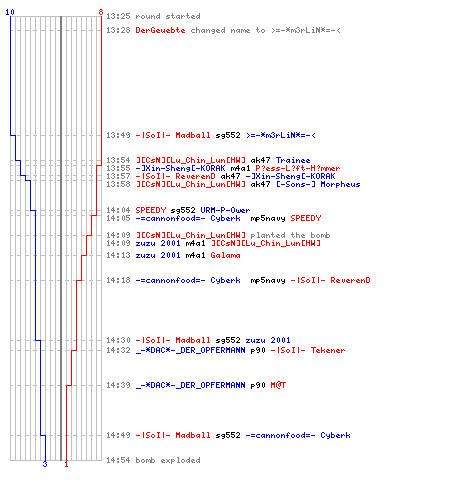Click the red team final count 1
Screen dimensions: 450x500
point(66,464)
